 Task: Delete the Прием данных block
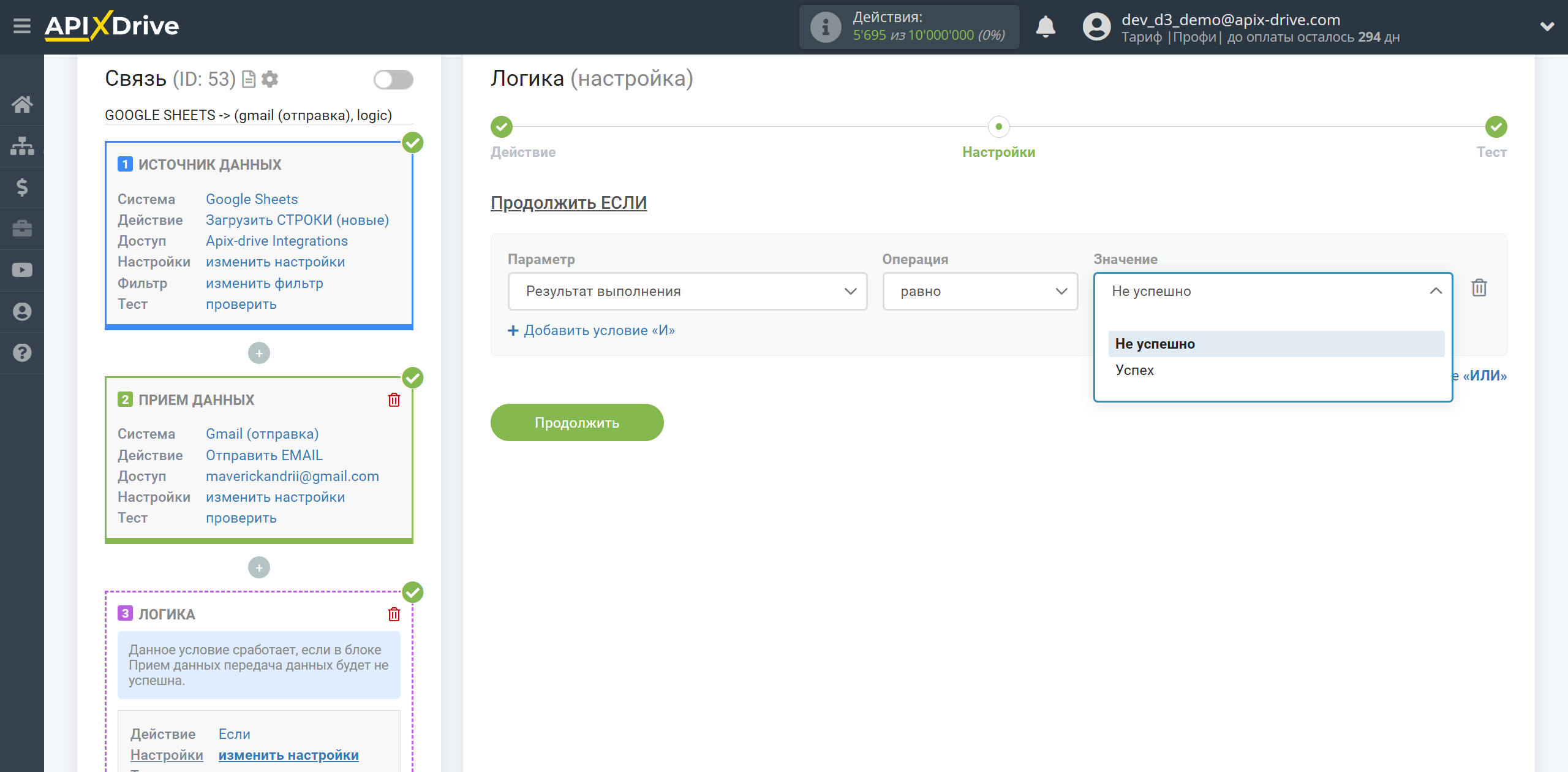(394, 400)
